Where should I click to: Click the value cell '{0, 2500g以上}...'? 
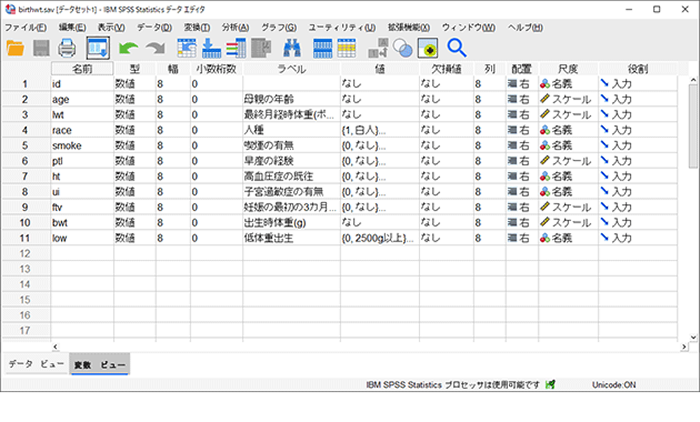click(x=379, y=238)
